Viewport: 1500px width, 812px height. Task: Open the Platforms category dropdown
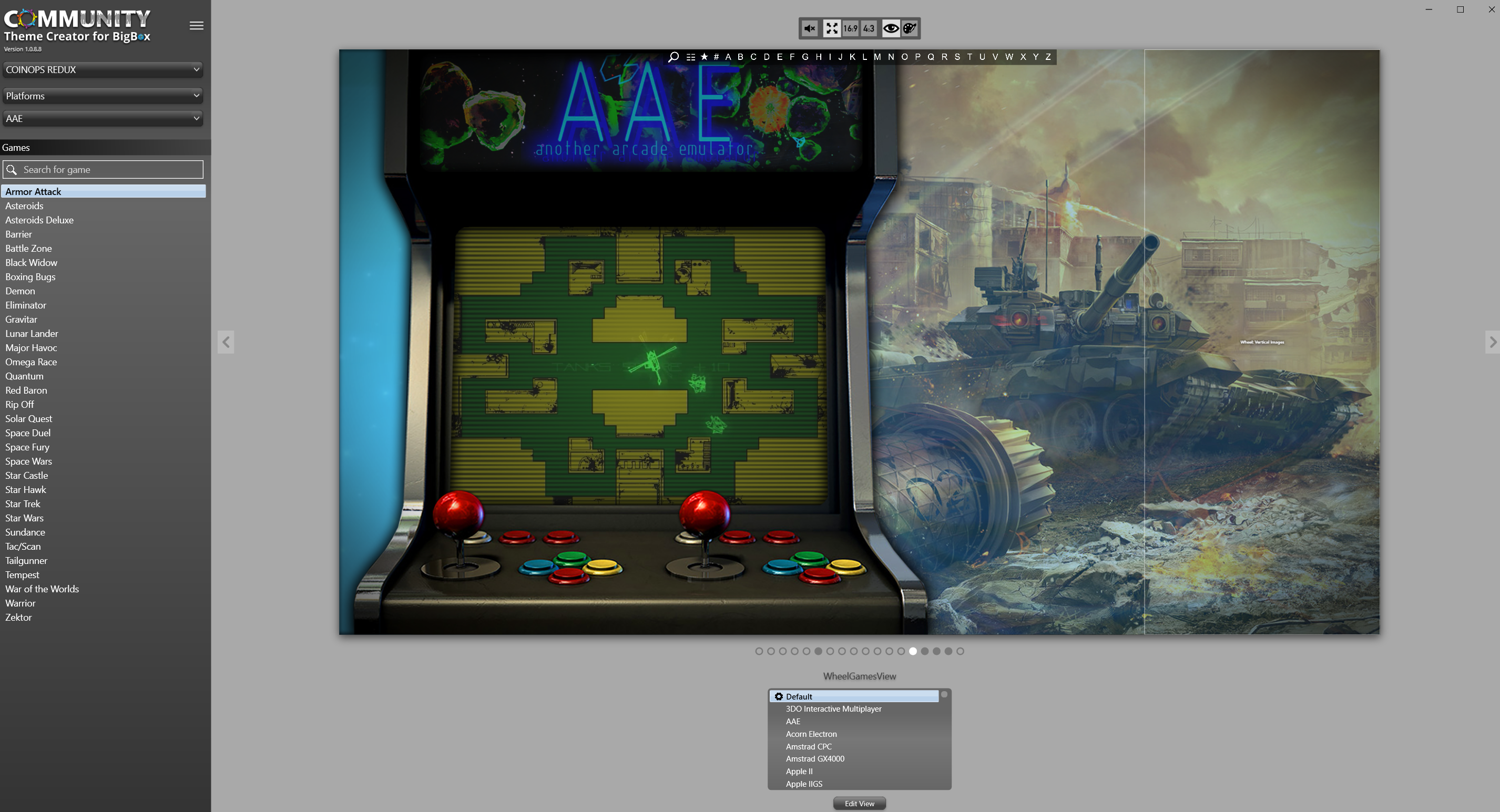pyautogui.click(x=103, y=96)
